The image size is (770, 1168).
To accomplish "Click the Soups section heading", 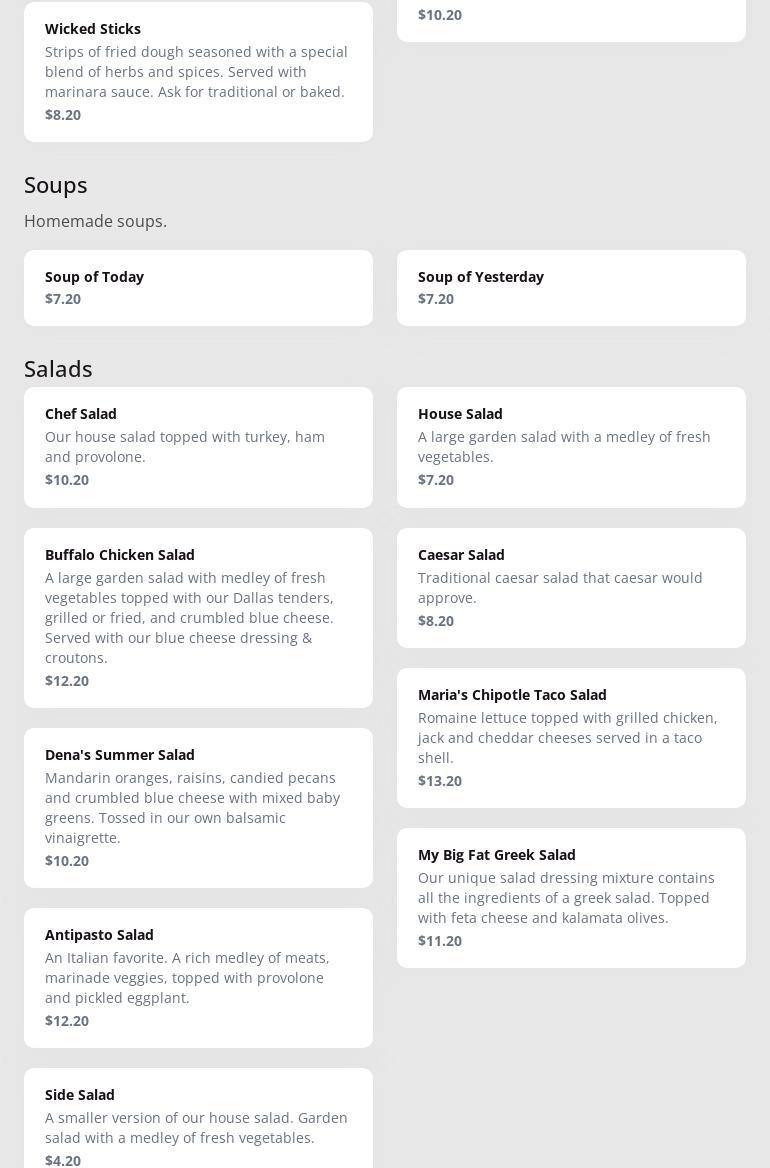I will point(56,185).
